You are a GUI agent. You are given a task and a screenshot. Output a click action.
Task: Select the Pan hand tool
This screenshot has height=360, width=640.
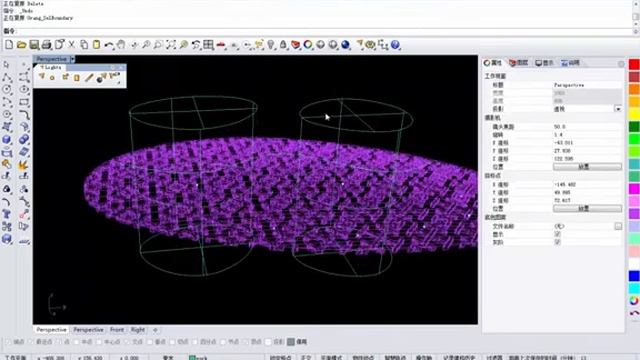pyautogui.click(x=121, y=45)
